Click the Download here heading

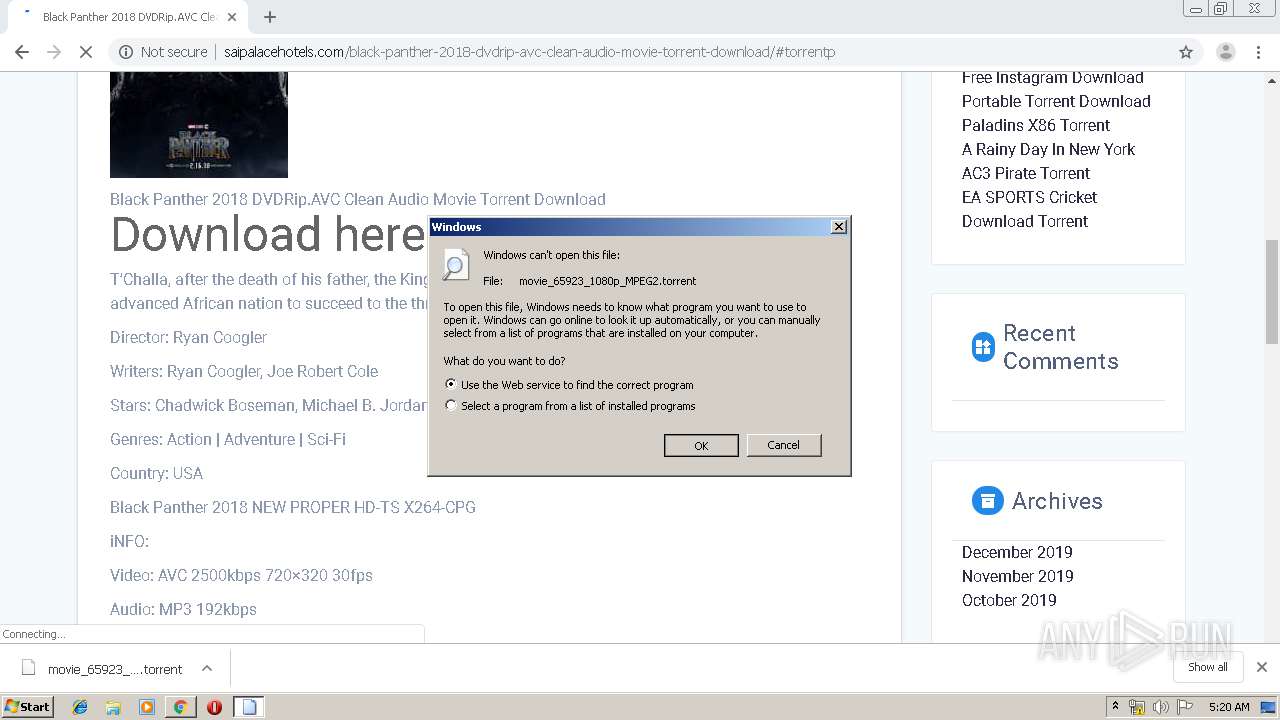[x=268, y=235]
